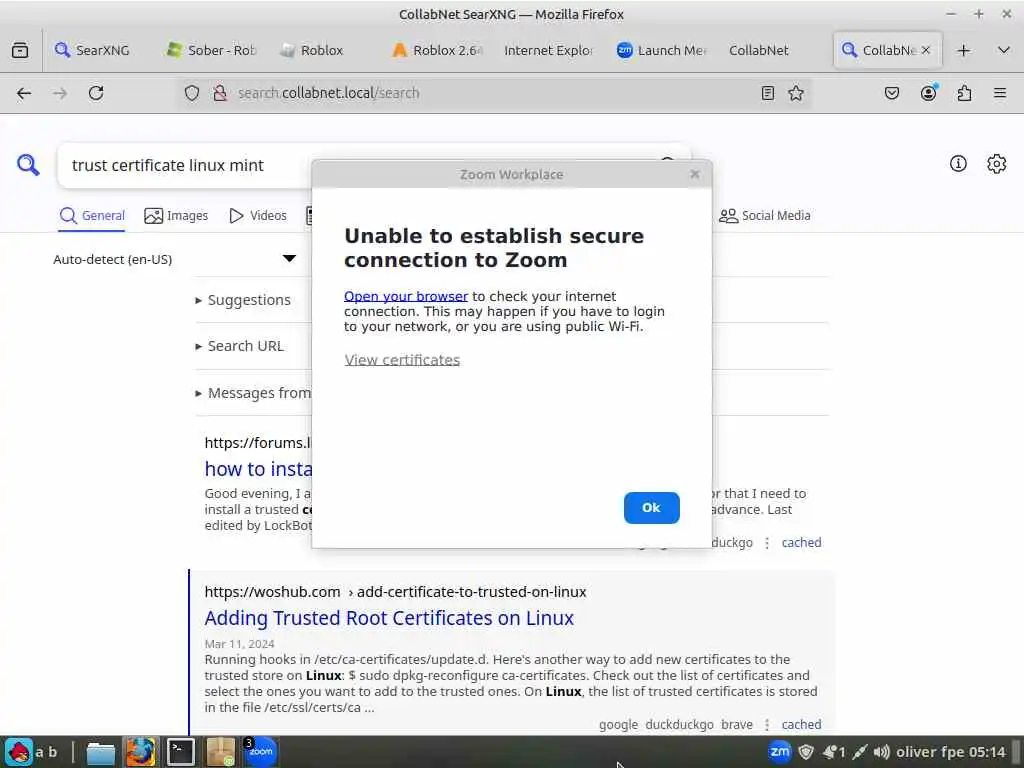Toggle Reader View in address bar
The width and height of the screenshot is (1024, 768).
coord(768,93)
